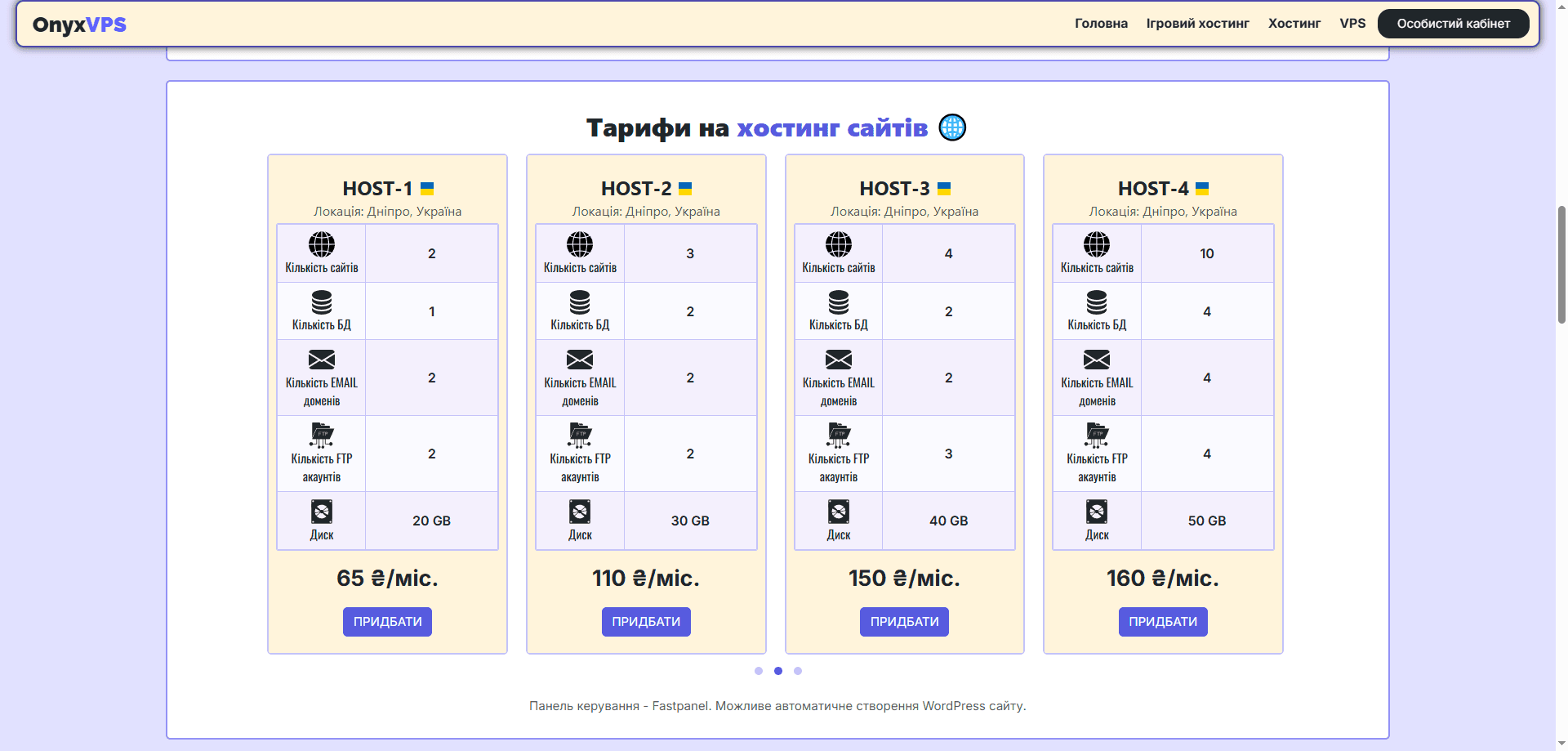Click the disk icon in HOST-4 card
Image resolution: width=1568 pixels, height=751 pixels.
coord(1097,512)
